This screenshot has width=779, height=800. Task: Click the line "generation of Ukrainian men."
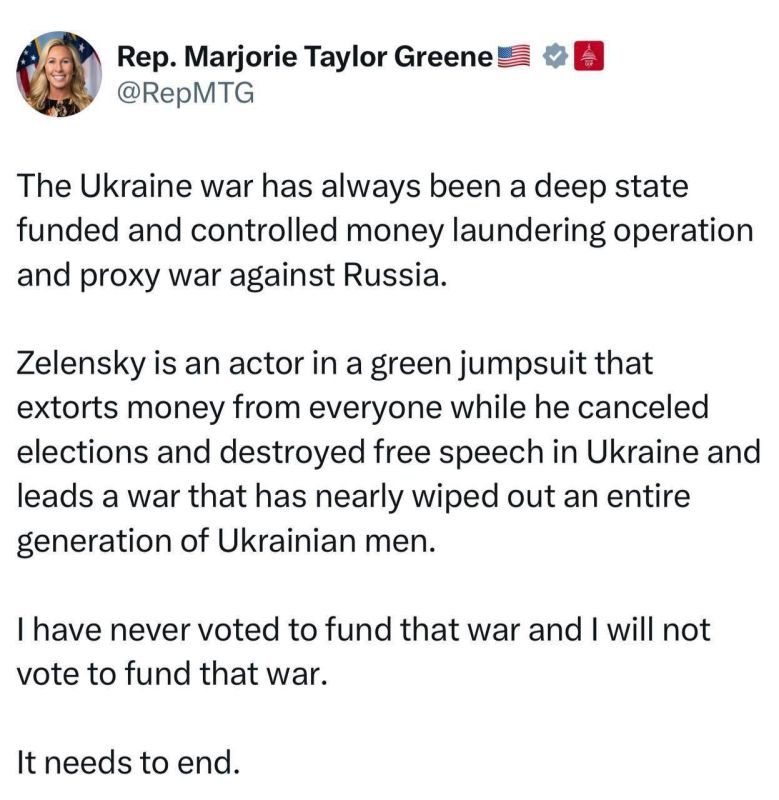tap(227, 541)
